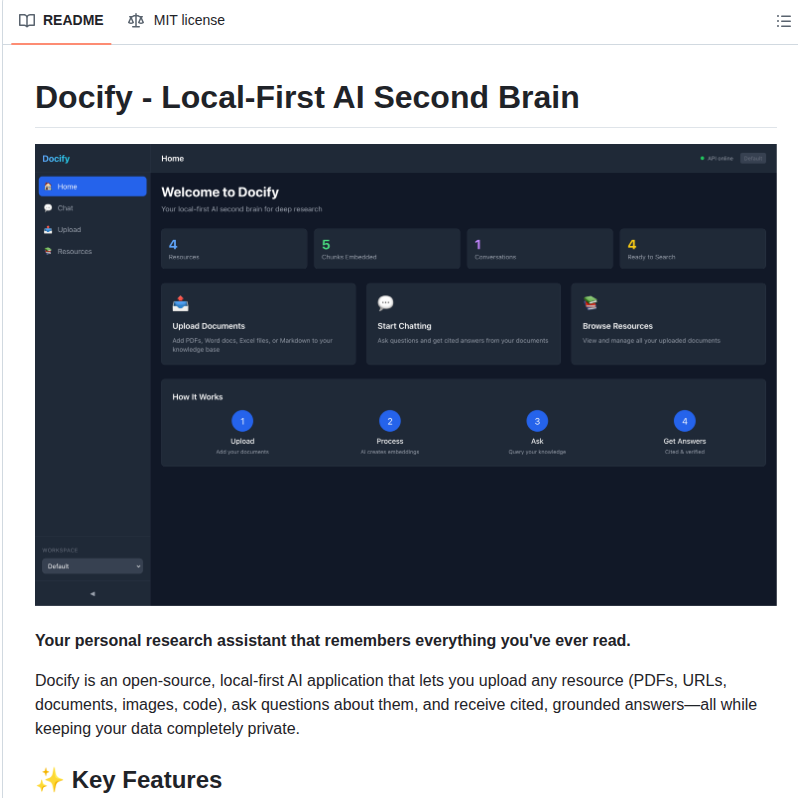Click the book icon beside README
Image resolution: width=798 pixels, height=798 pixels.
coord(26,20)
